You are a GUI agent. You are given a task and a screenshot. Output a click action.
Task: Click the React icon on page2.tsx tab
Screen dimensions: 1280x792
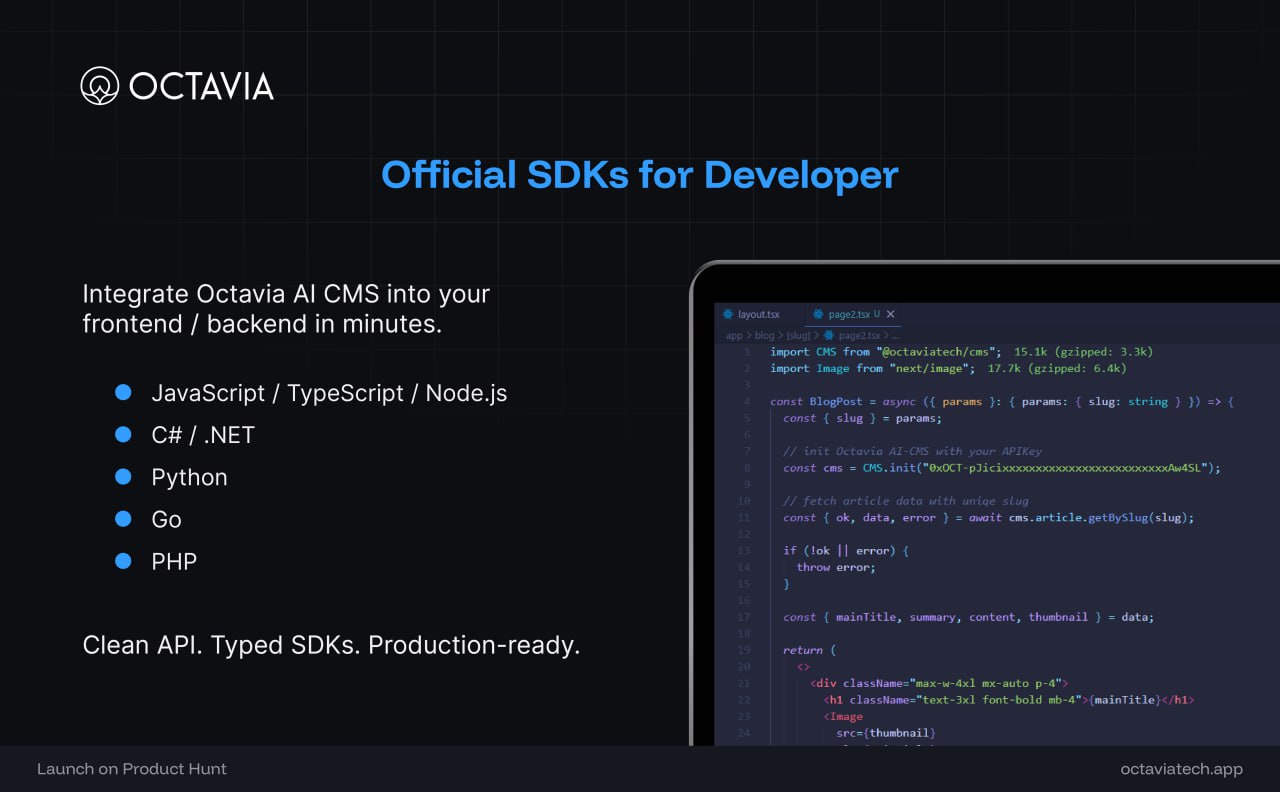[819, 314]
